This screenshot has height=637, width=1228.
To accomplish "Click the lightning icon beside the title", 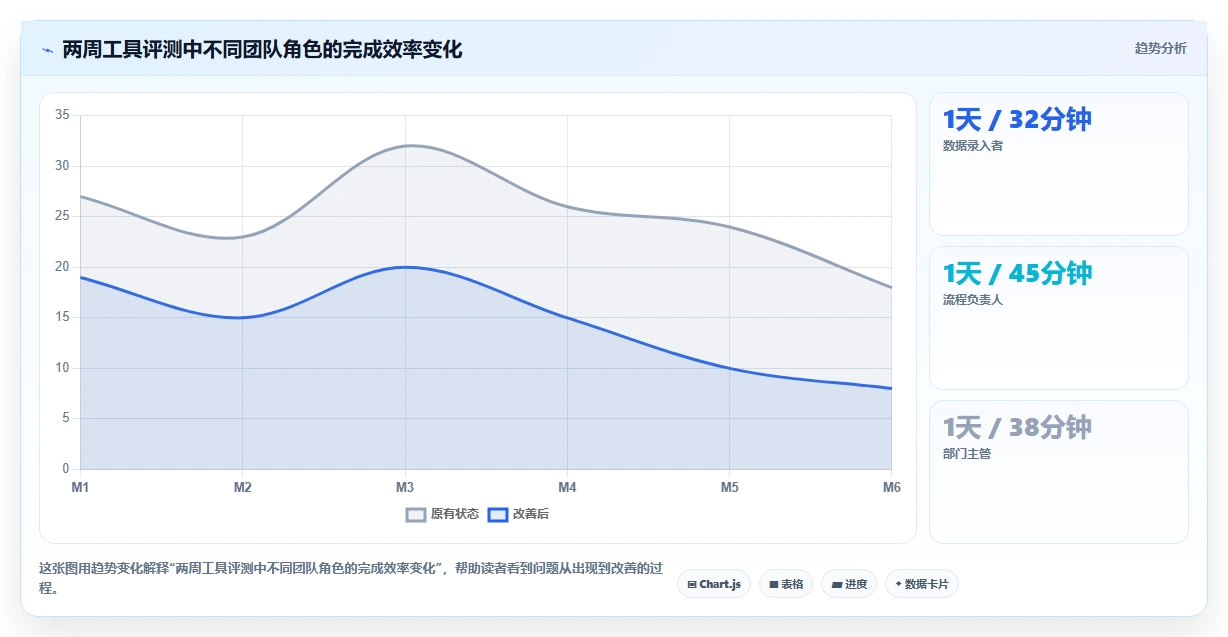I will (47, 50).
